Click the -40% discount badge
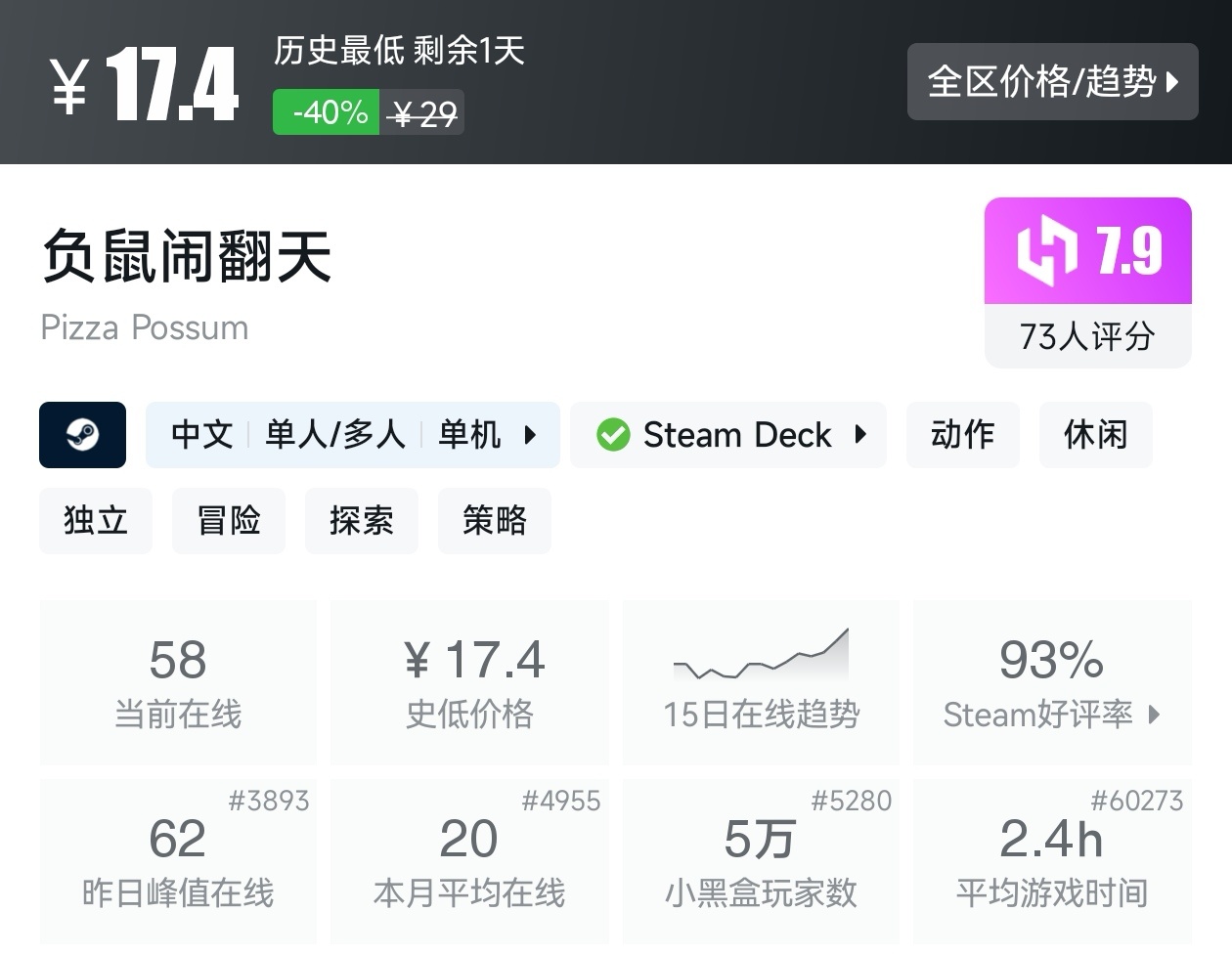Image resolution: width=1232 pixels, height=955 pixels. [327, 112]
